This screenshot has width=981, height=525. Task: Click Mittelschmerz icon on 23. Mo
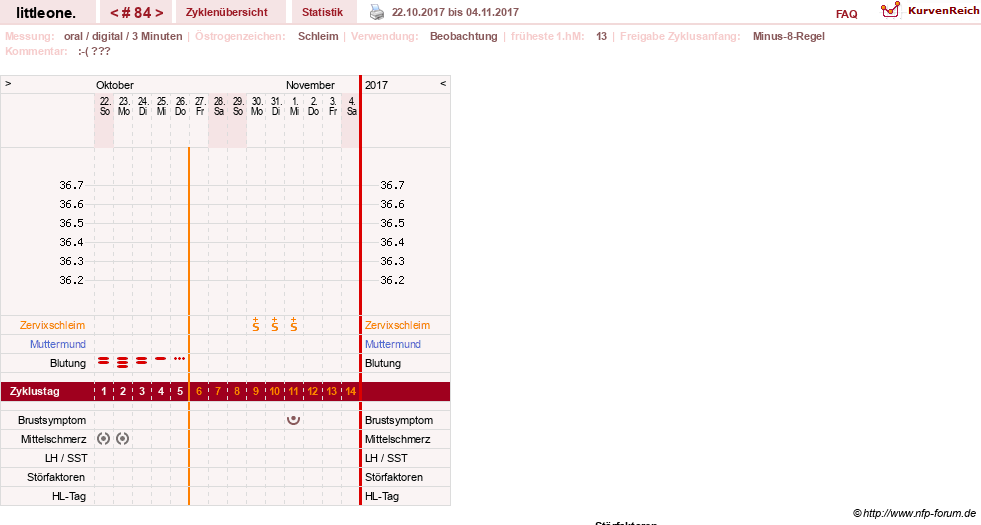tap(123, 439)
